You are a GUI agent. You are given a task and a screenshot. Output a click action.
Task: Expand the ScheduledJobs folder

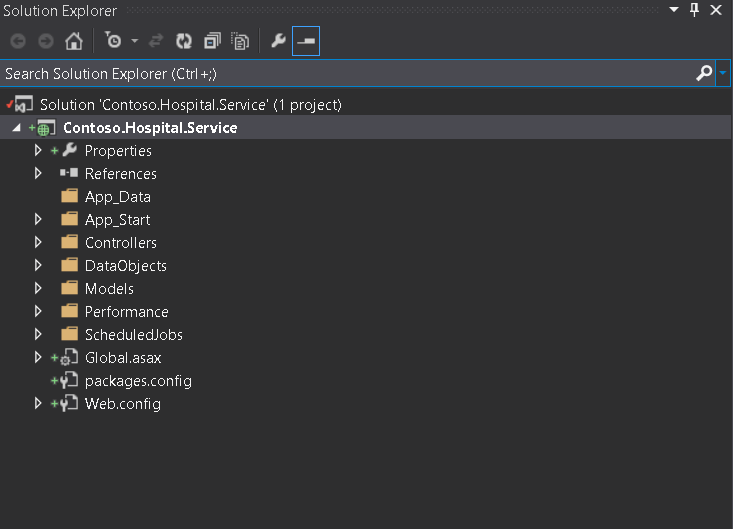38,334
